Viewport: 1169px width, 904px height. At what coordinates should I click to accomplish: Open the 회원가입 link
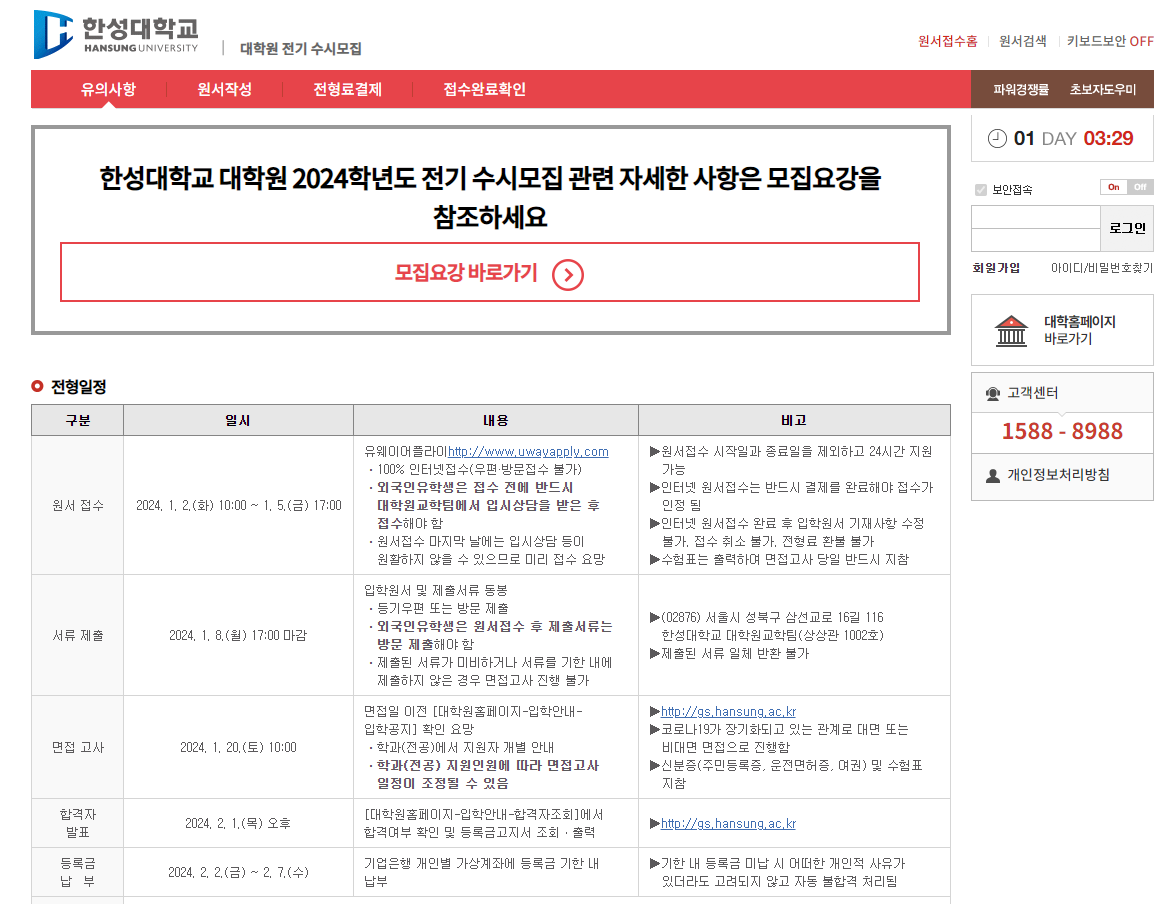click(996, 268)
